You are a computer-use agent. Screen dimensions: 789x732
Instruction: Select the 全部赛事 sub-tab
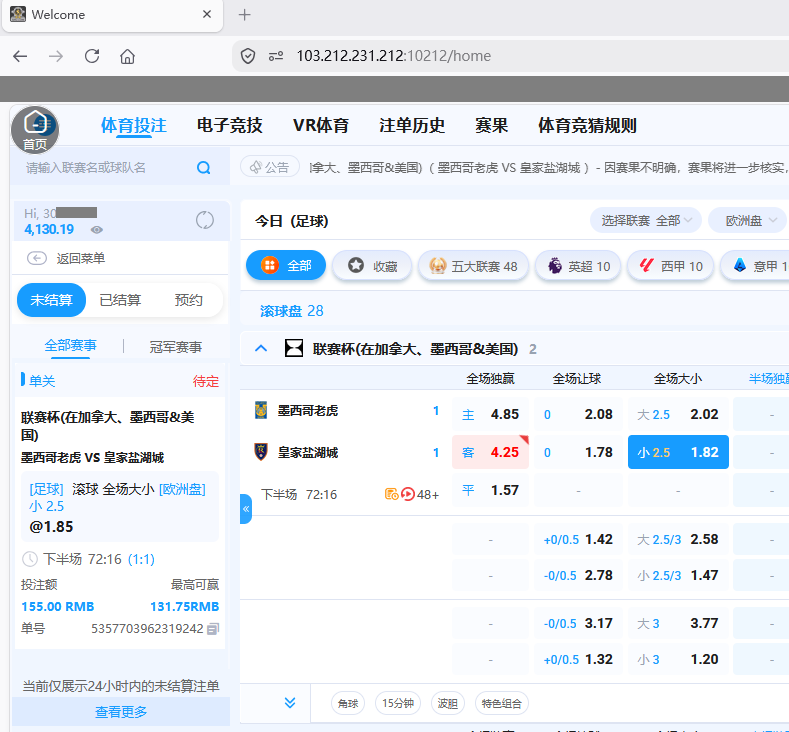pos(70,346)
